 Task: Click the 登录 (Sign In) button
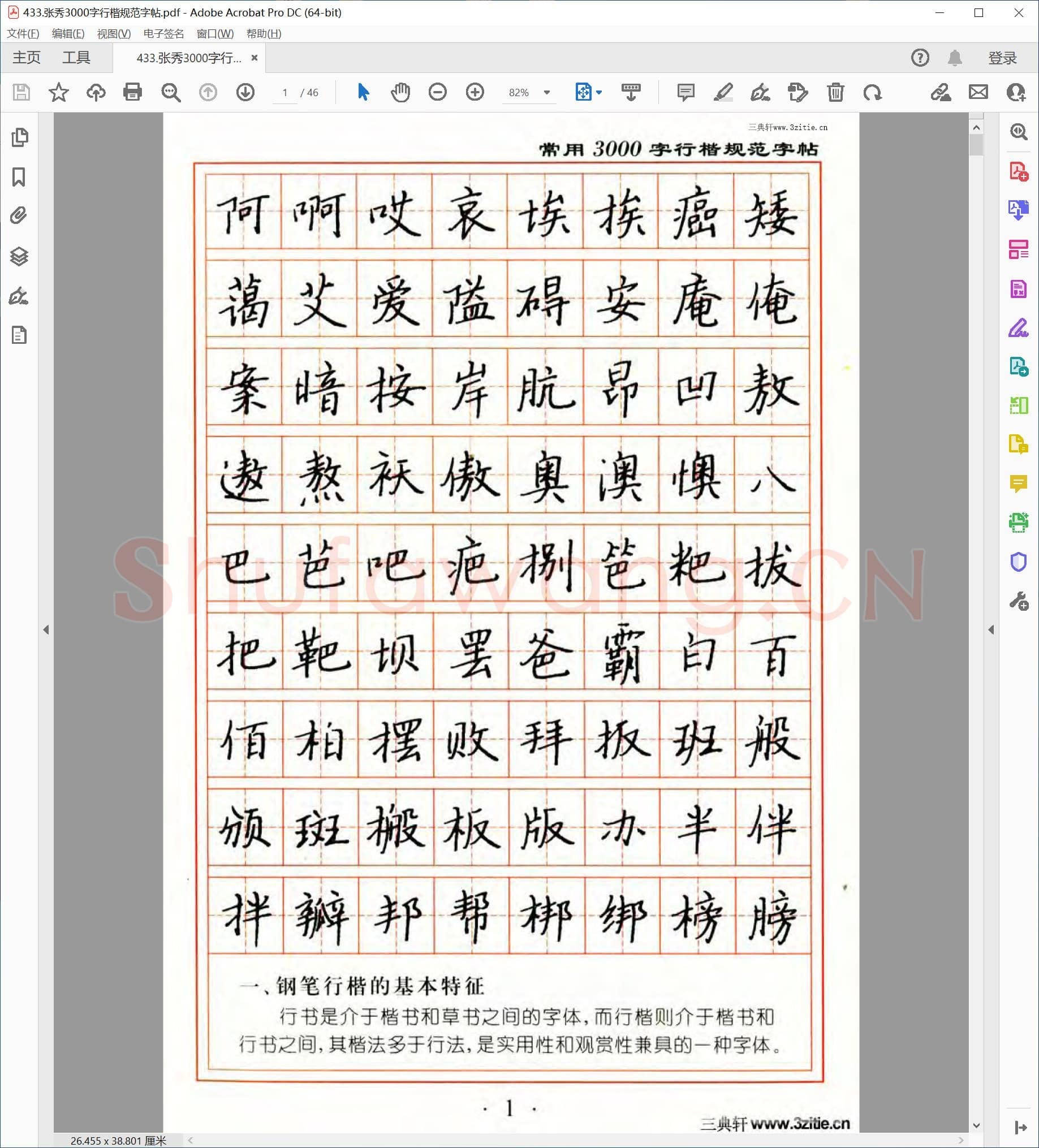coord(1003,58)
